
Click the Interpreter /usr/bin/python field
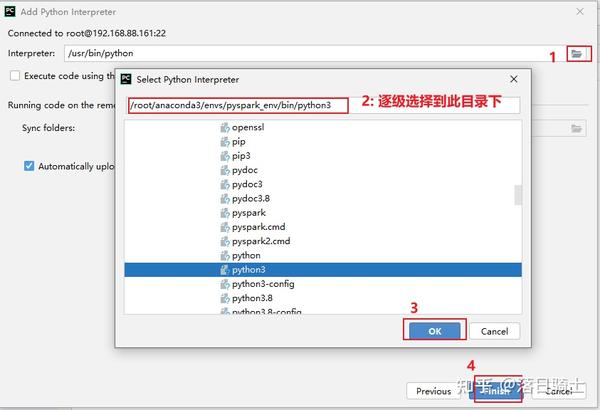[316, 53]
